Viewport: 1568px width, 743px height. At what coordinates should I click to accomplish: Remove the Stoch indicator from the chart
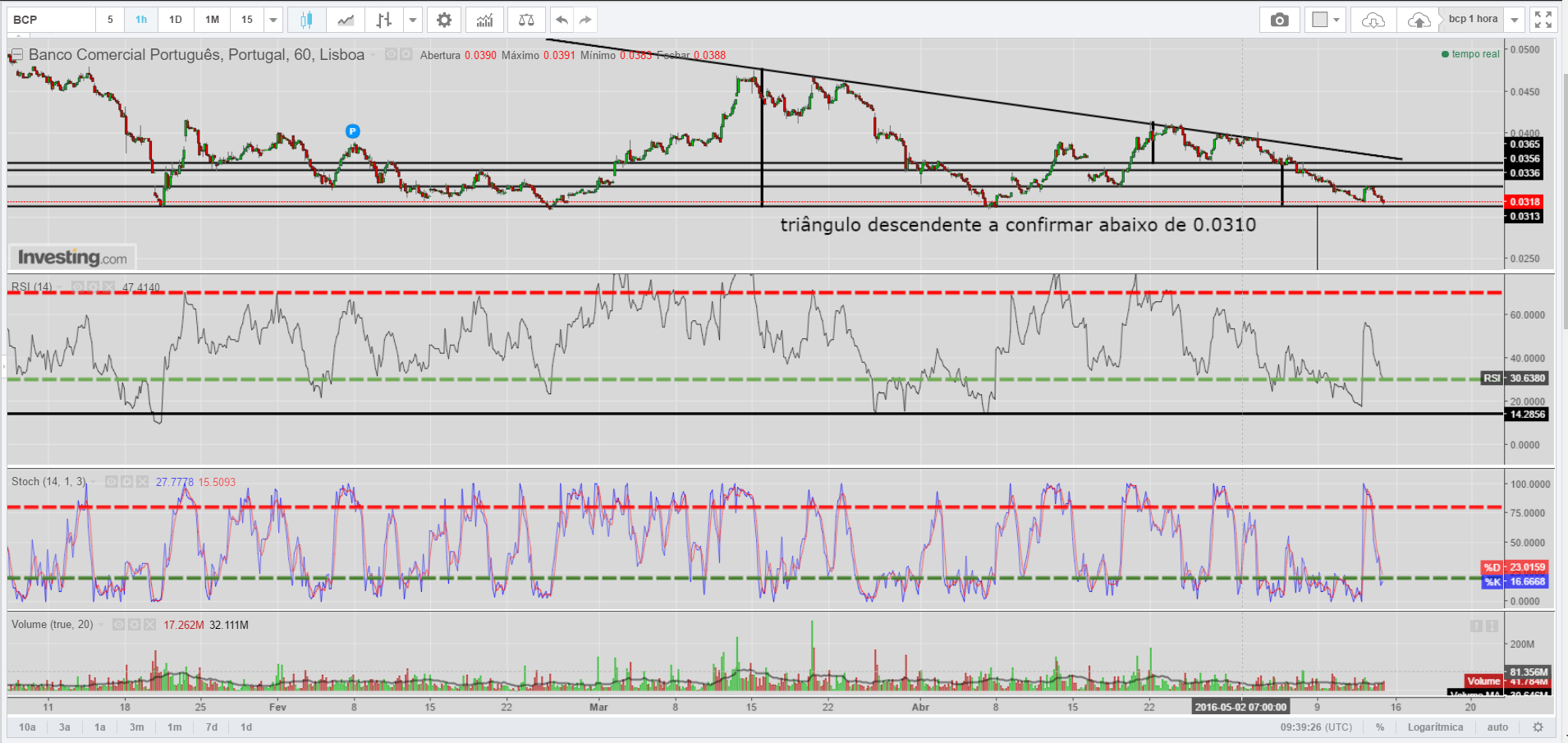(142, 482)
